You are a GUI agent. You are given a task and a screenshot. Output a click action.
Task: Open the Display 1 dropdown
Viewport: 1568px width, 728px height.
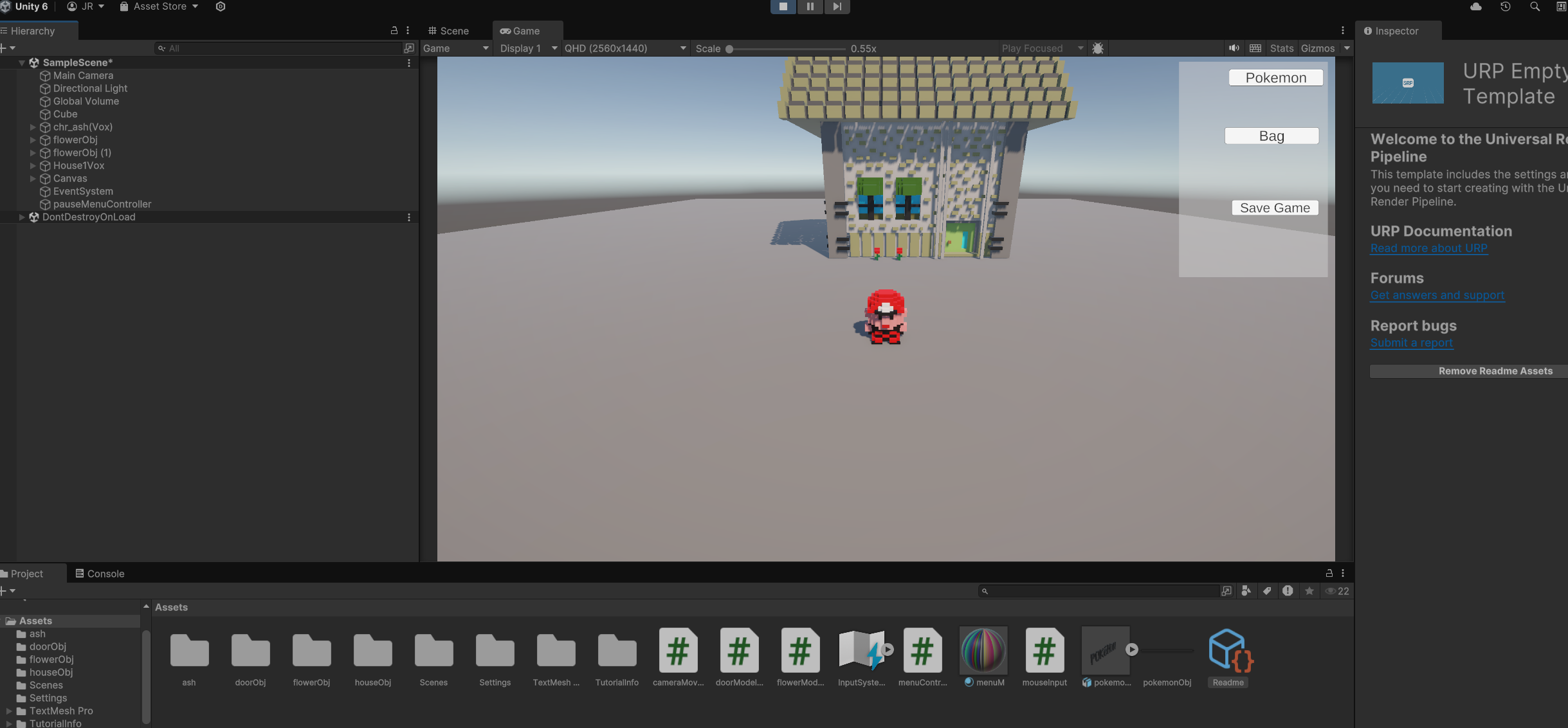point(528,48)
